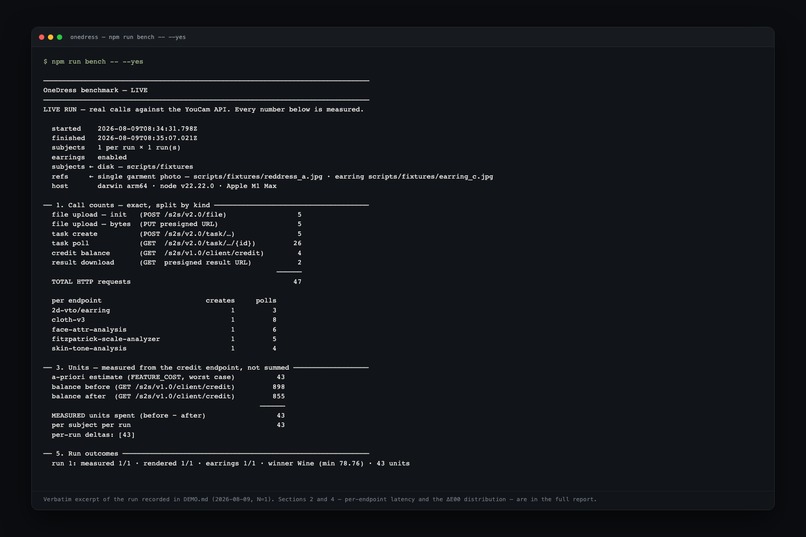
Task: Click the 'per endpoint' table header
Action: 77,301
